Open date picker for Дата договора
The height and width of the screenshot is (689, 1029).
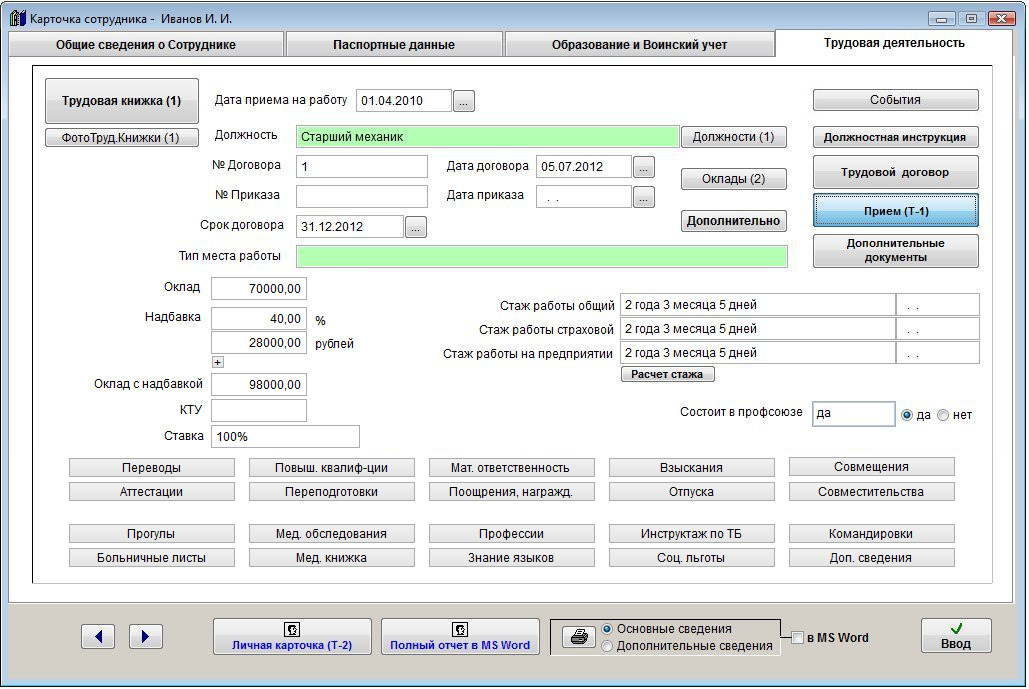pyautogui.click(x=644, y=167)
